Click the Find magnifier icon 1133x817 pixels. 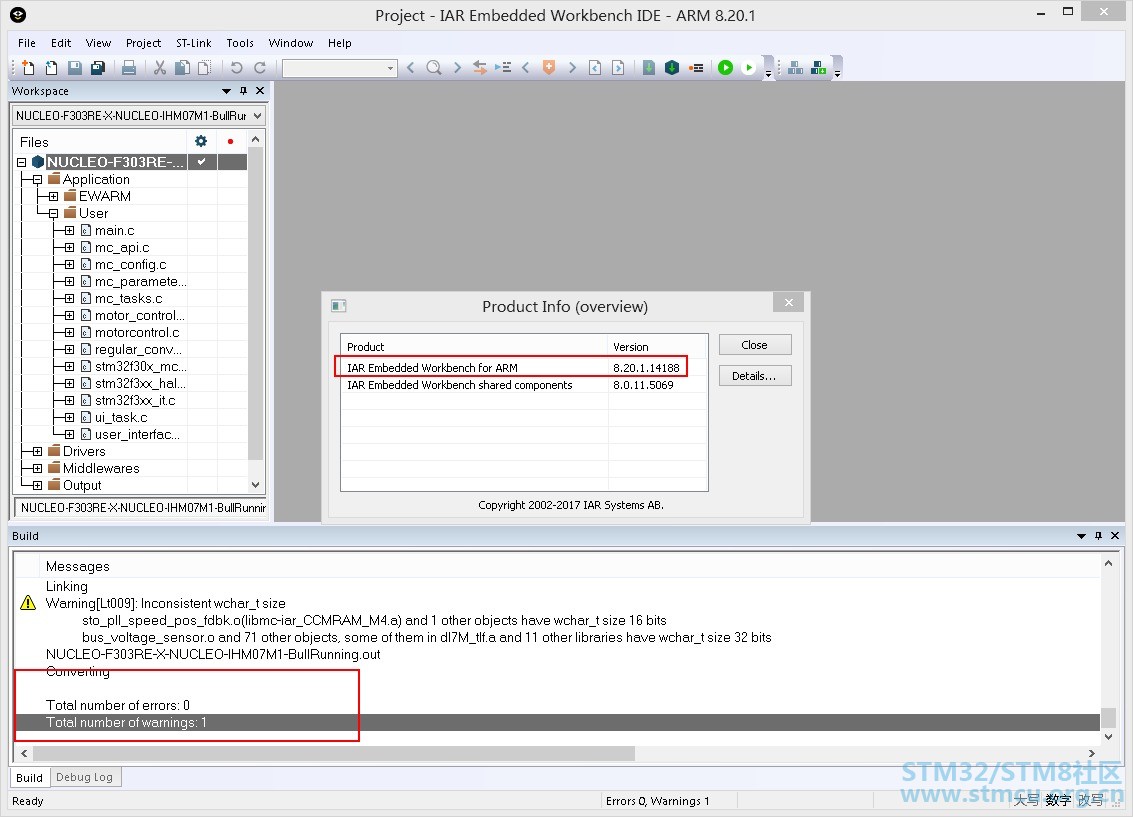(x=434, y=68)
